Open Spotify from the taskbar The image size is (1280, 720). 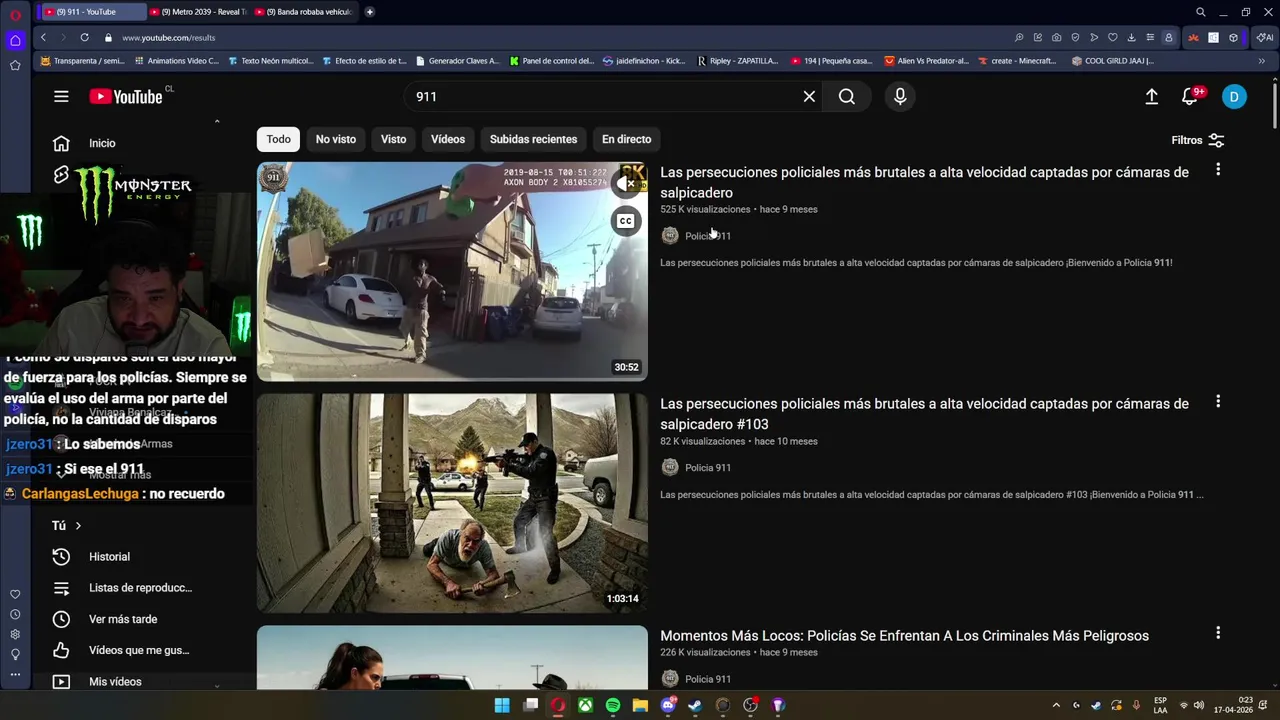click(x=613, y=705)
